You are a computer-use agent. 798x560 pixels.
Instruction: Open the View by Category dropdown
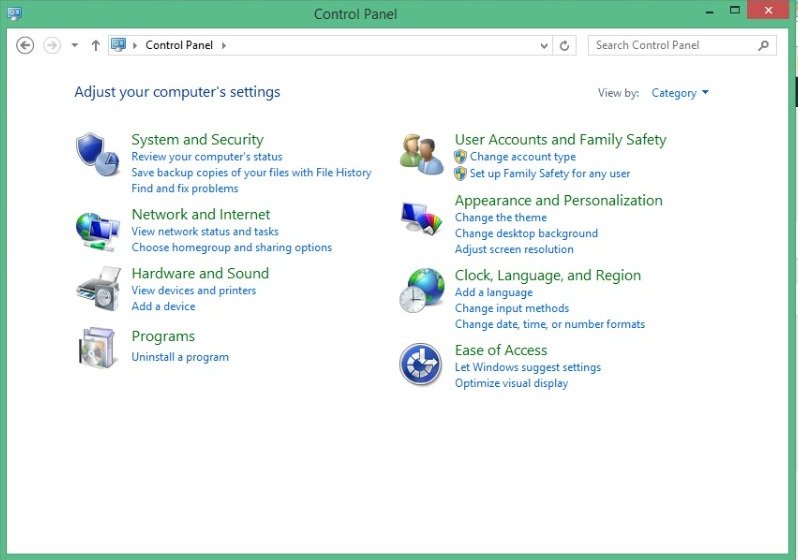tap(680, 93)
